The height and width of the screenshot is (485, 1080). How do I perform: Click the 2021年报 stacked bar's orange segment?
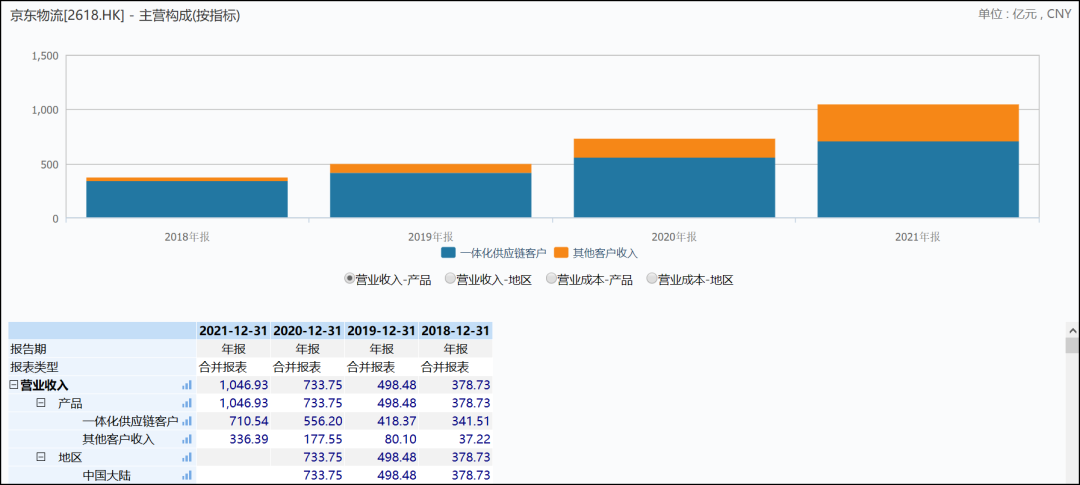pyautogui.click(x=917, y=123)
